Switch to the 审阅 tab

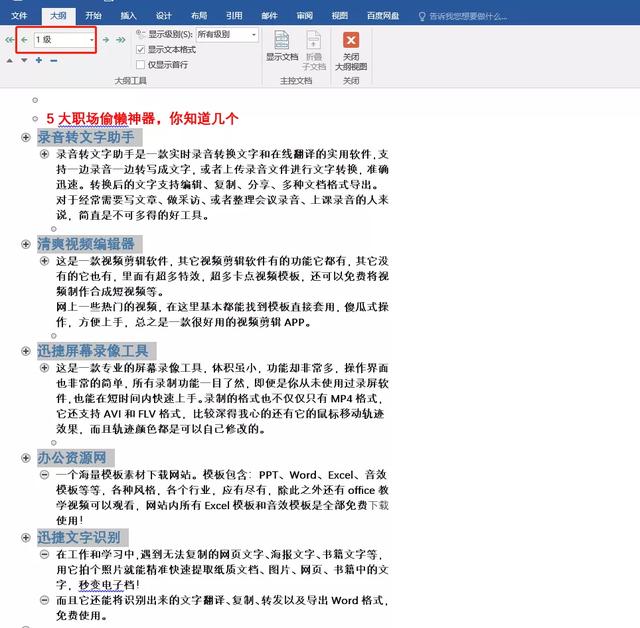point(304,16)
